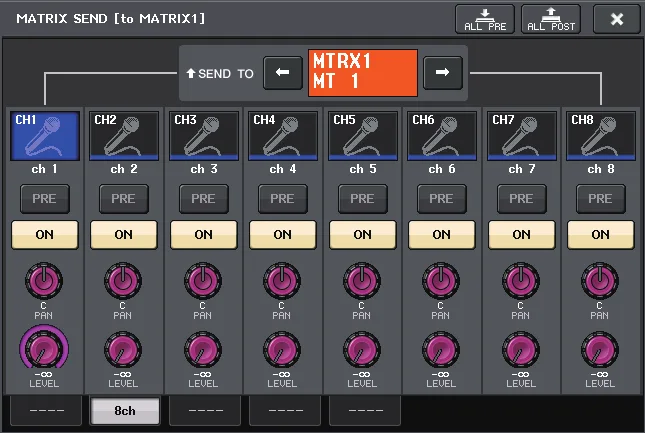Click the ALL POST icon button
The image size is (645, 433).
click(x=551, y=19)
